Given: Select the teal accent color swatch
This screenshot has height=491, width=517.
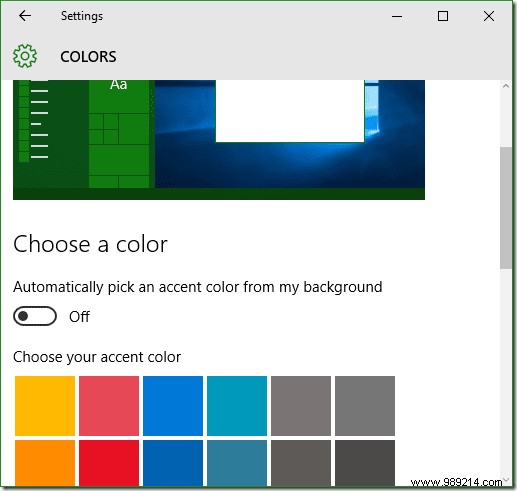Looking at the screenshot, I should (x=237, y=406).
